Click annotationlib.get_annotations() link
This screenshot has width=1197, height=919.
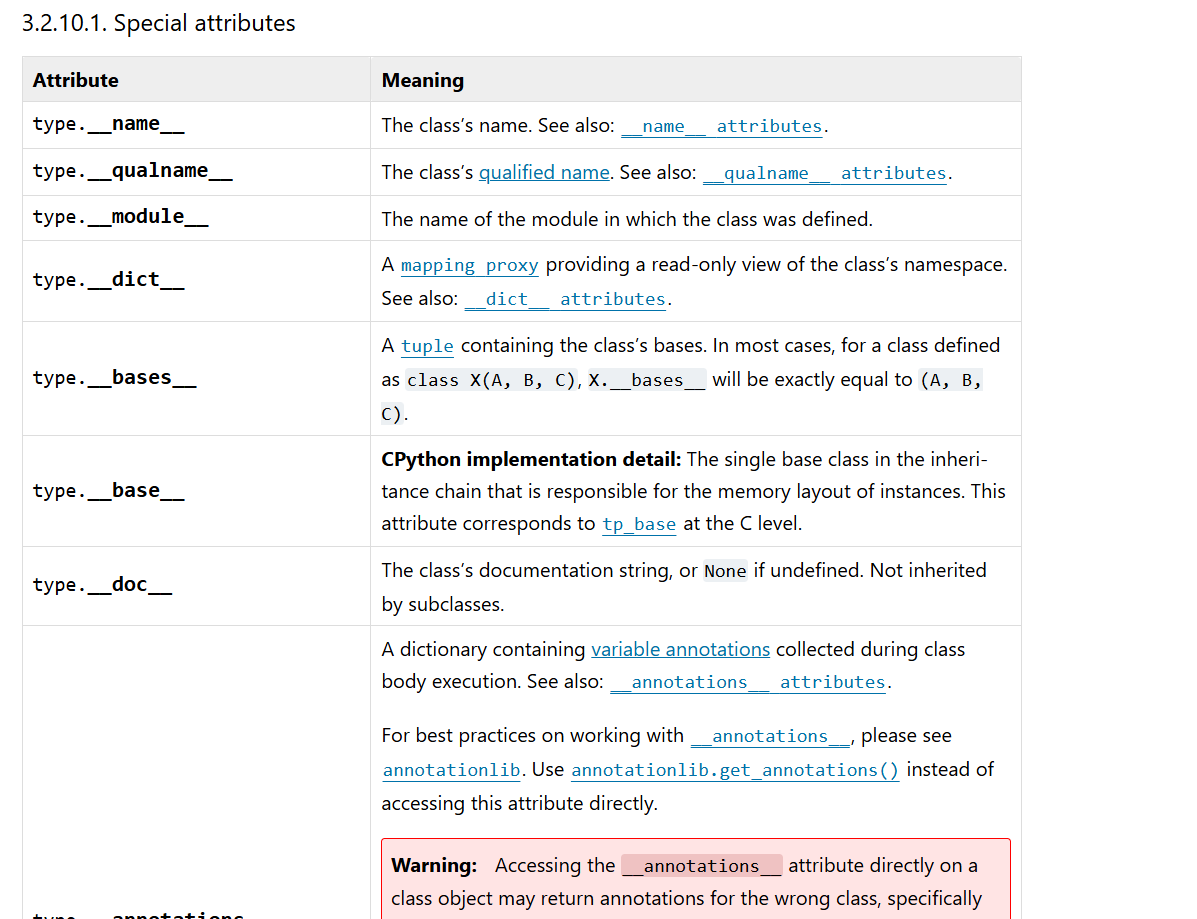[x=735, y=770]
